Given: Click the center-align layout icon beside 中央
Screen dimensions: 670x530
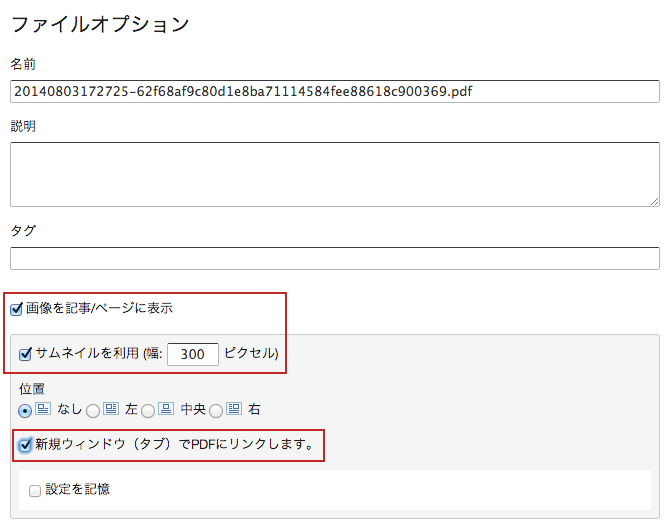Looking at the screenshot, I should tap(166, 409).
